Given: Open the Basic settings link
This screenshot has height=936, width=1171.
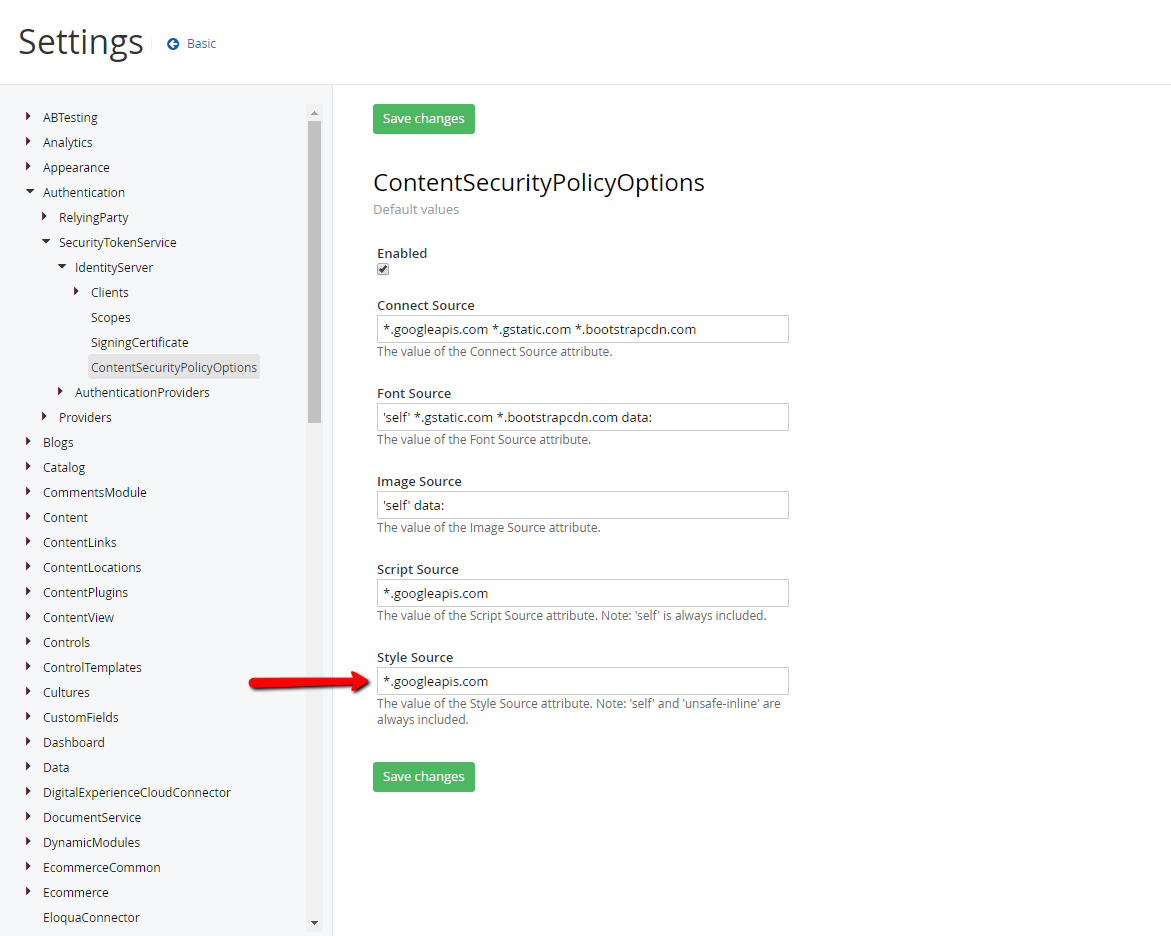Looking at the screenshot, I should pyautogui.click(x=201, y=44).
